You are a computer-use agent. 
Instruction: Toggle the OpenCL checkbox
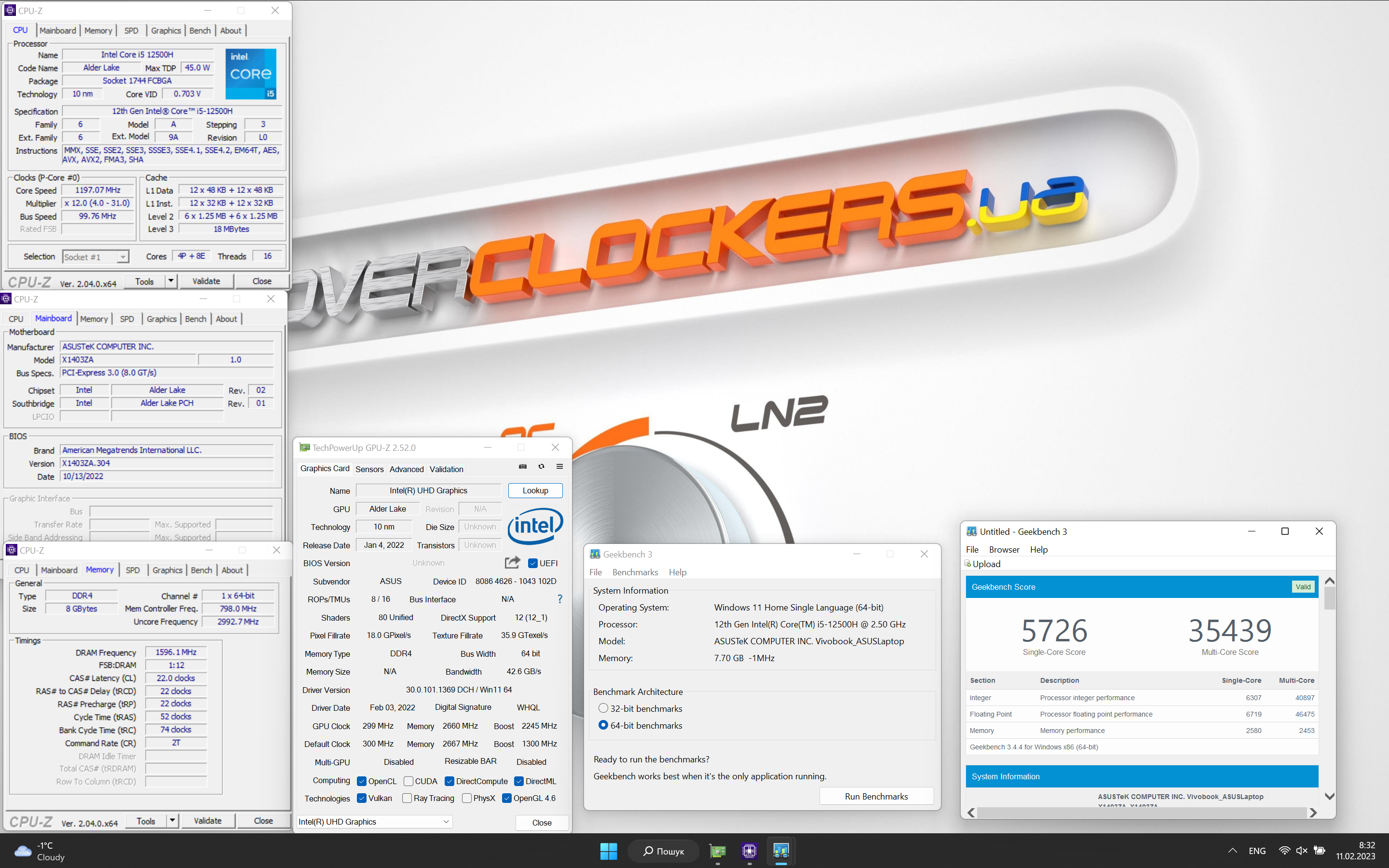(x=362, y=781)
